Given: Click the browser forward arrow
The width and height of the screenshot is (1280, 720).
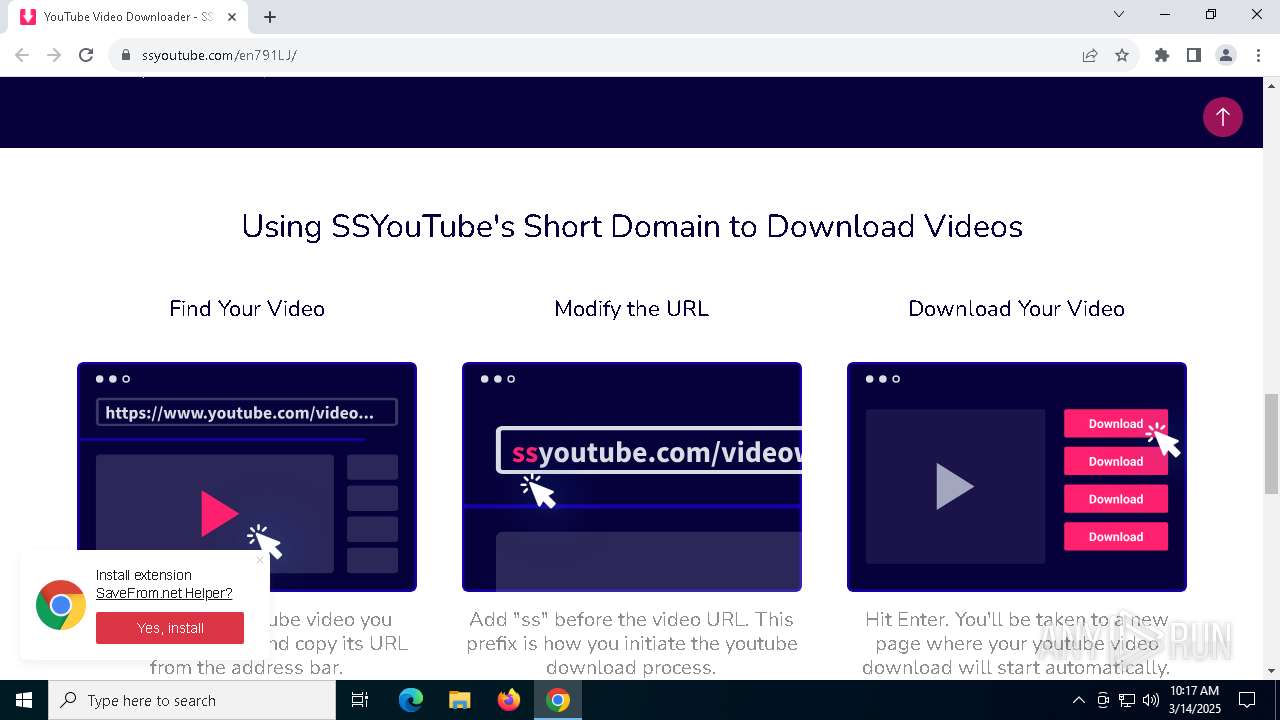Looking at the screenshot, I should pyautogui.click(x=54, y=55).
